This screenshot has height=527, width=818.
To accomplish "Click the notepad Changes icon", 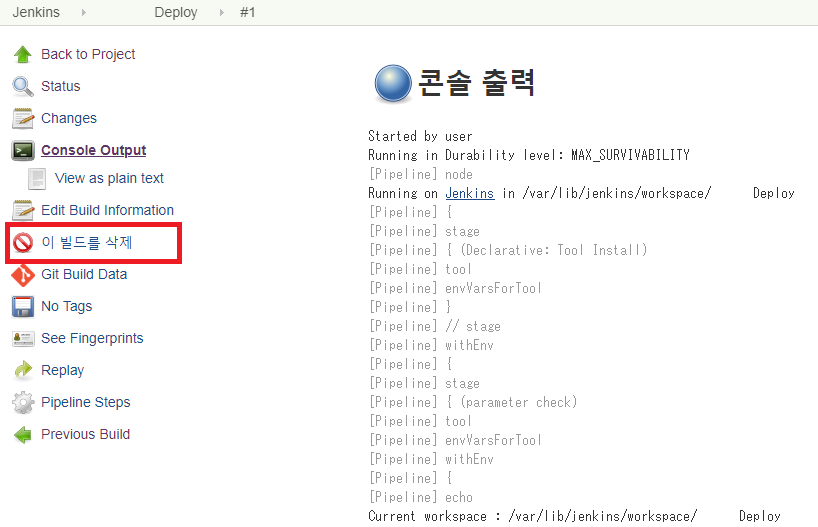I will (22, 118).
